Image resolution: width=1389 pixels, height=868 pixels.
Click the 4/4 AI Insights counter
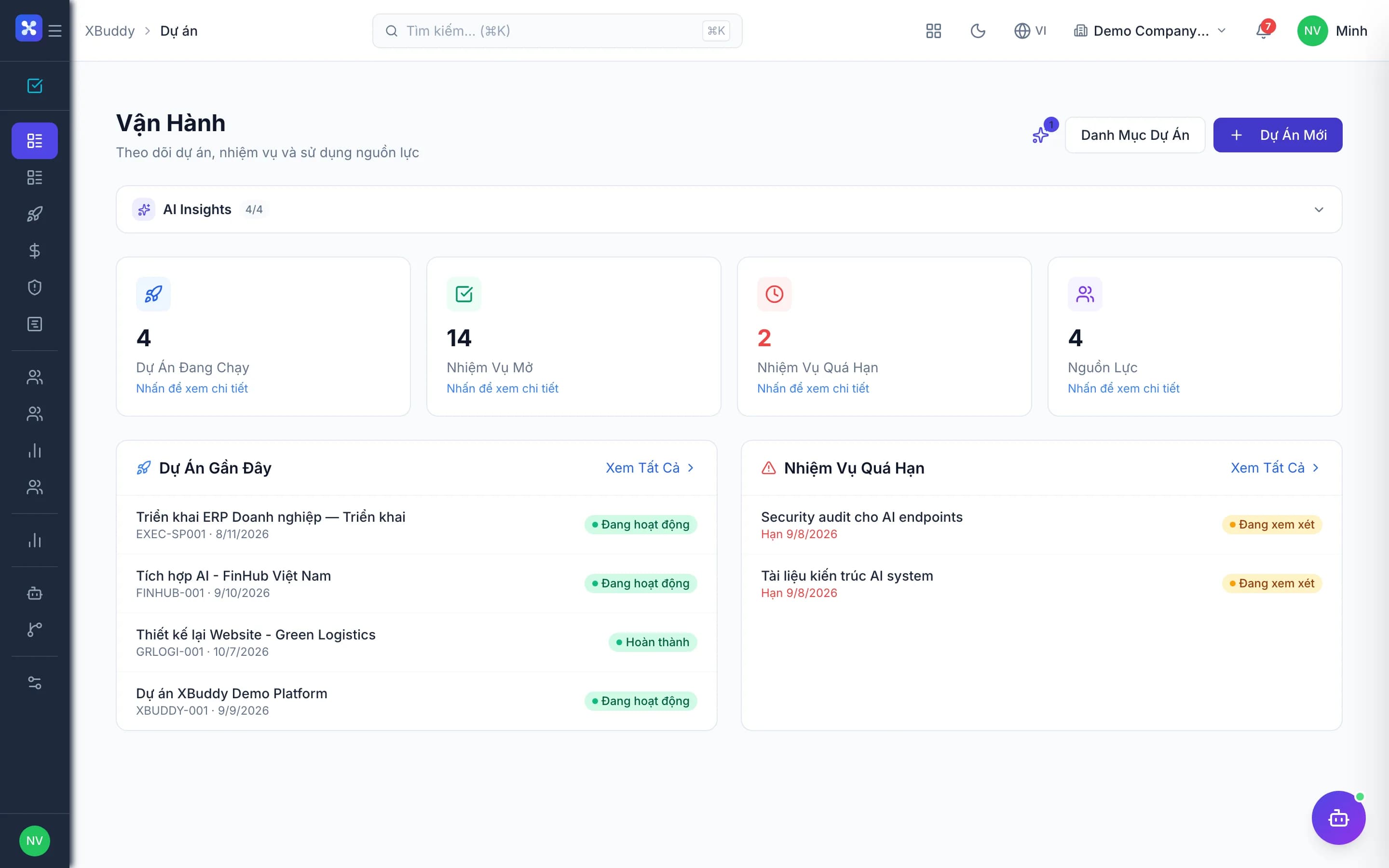click(x=254, y=210)
